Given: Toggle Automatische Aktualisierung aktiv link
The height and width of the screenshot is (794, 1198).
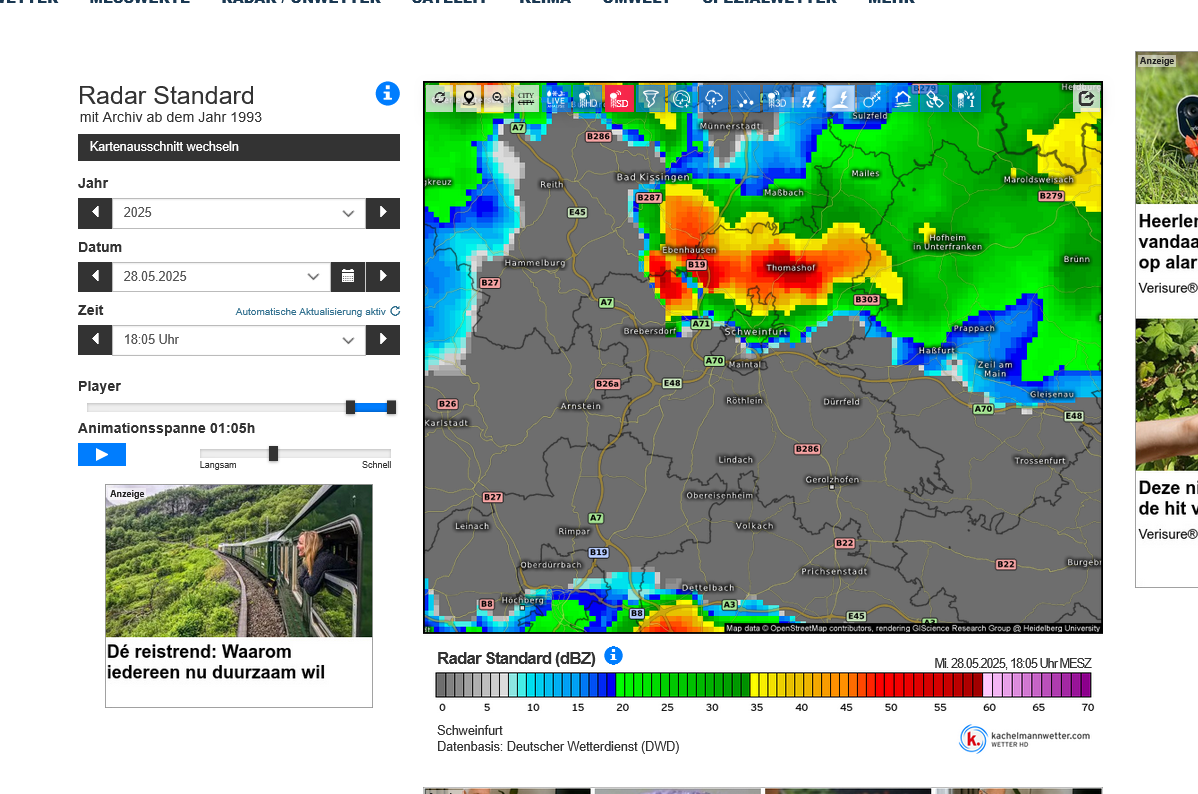Looking at the screenshot, I should pos(317,311).
